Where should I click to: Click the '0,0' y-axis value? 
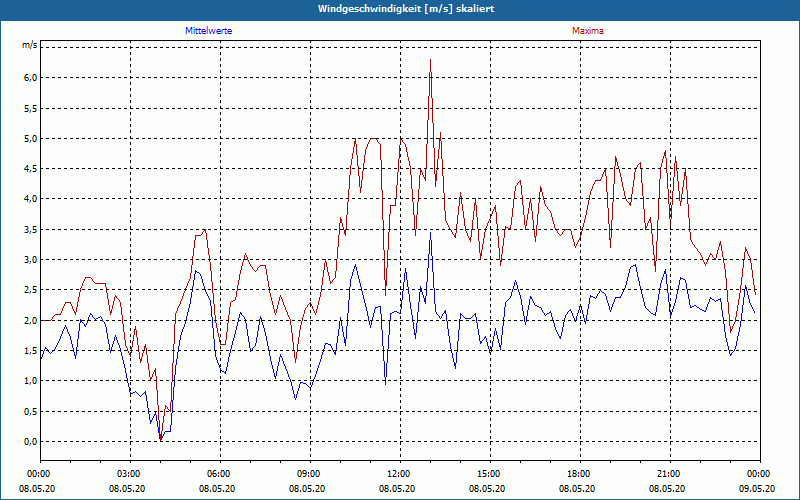pyautogui.click(x=31, y=441)
